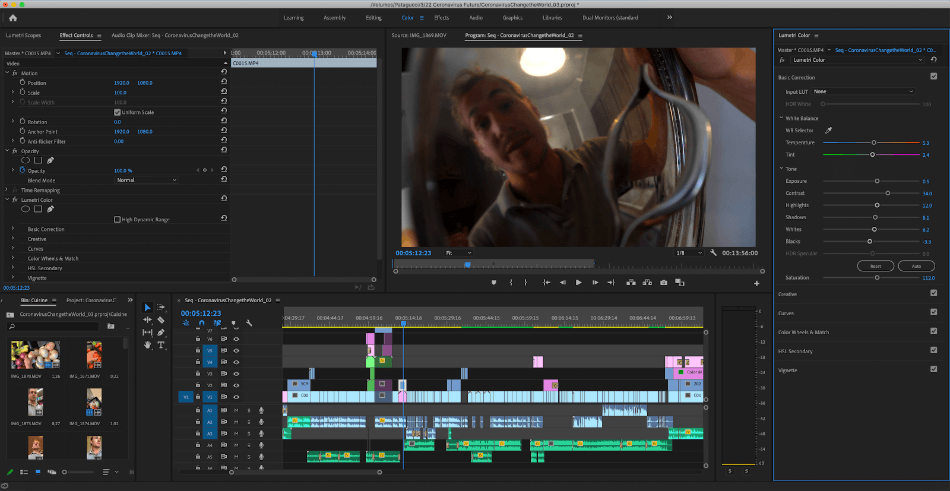The height and width of the screenshot is (491, 950).
Task: Expand Basic Correction in Effect Controls
Action: pos(13,229)
